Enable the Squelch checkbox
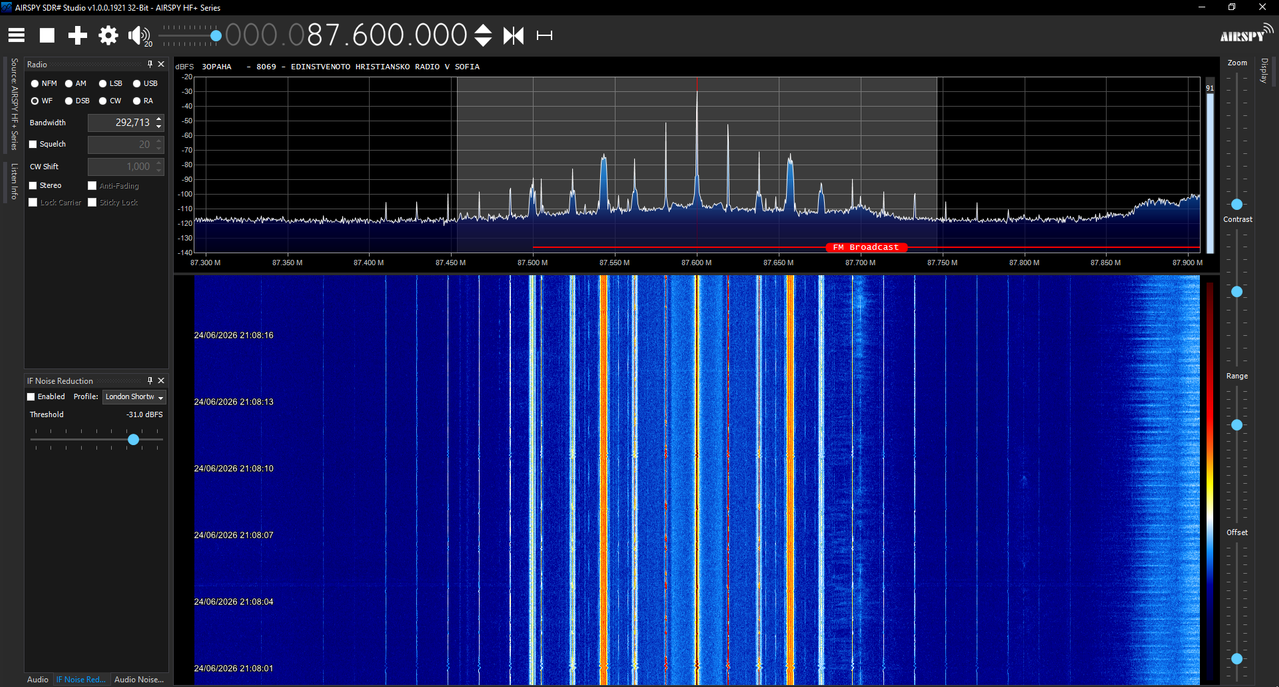The image size is (1279, 687). point(33,145)
